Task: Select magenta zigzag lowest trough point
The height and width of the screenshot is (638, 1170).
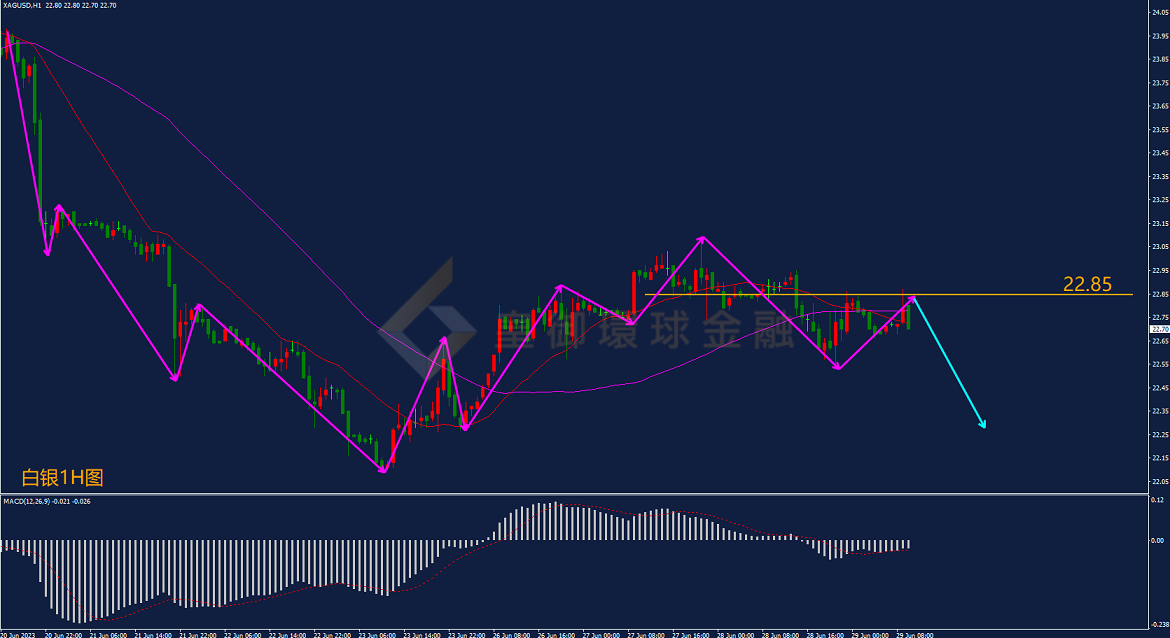Action: pos(384,472)
